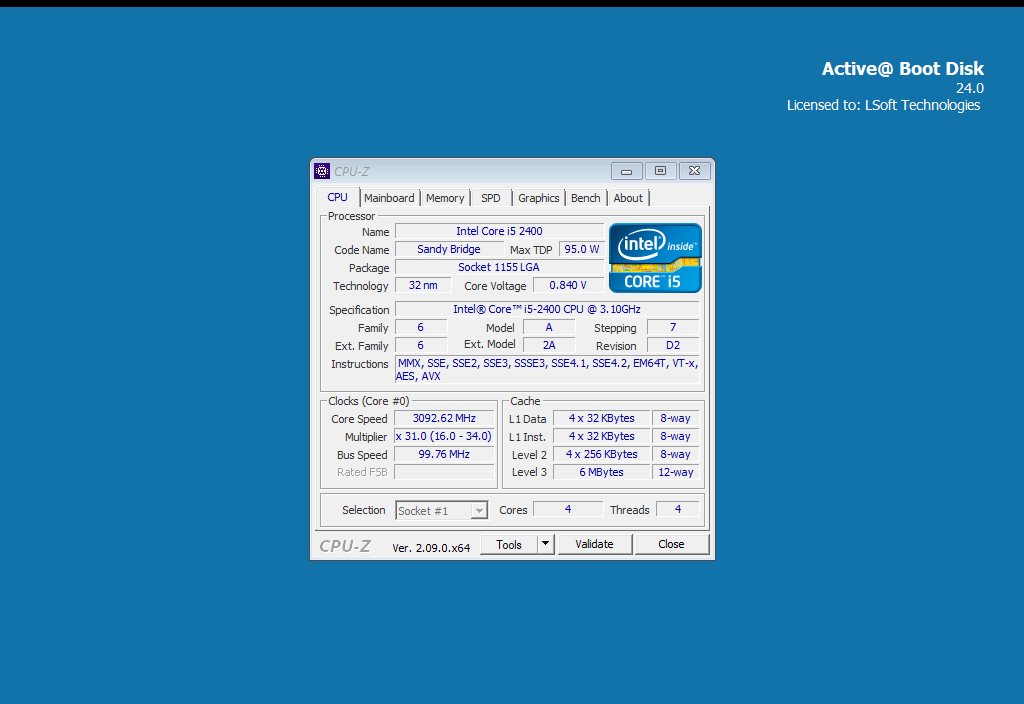This screenshot has height=704, width=1024.
Task: Maximize the CPU-Z window
Action: coord(660,171)
